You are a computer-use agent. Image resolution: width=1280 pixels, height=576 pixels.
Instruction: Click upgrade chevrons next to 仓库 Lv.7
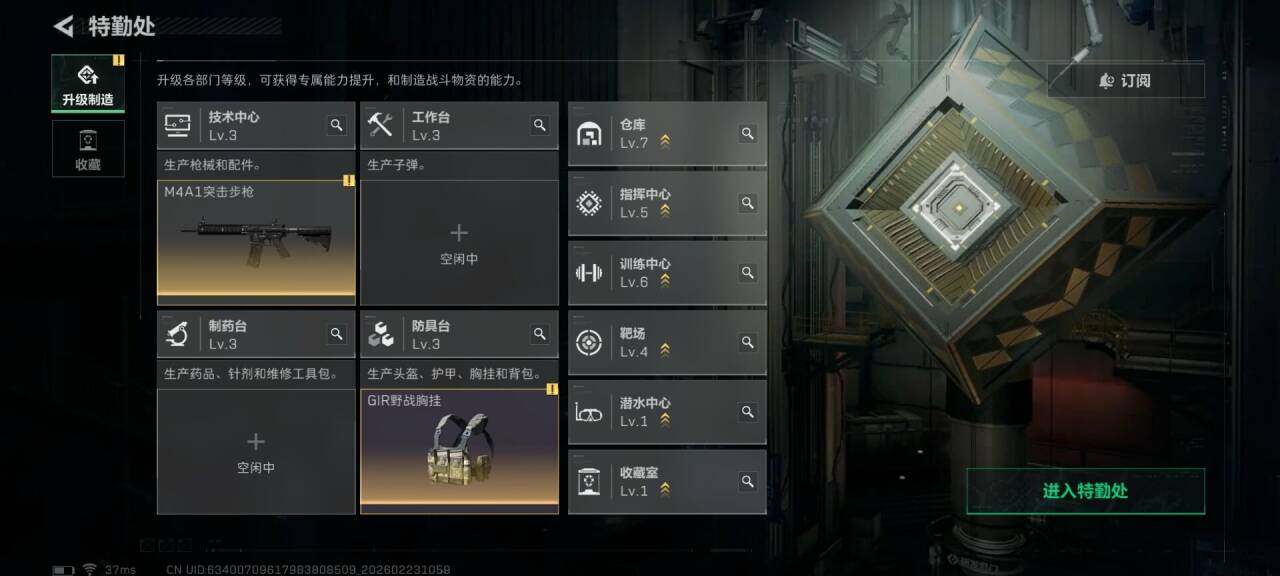[665, 142]
